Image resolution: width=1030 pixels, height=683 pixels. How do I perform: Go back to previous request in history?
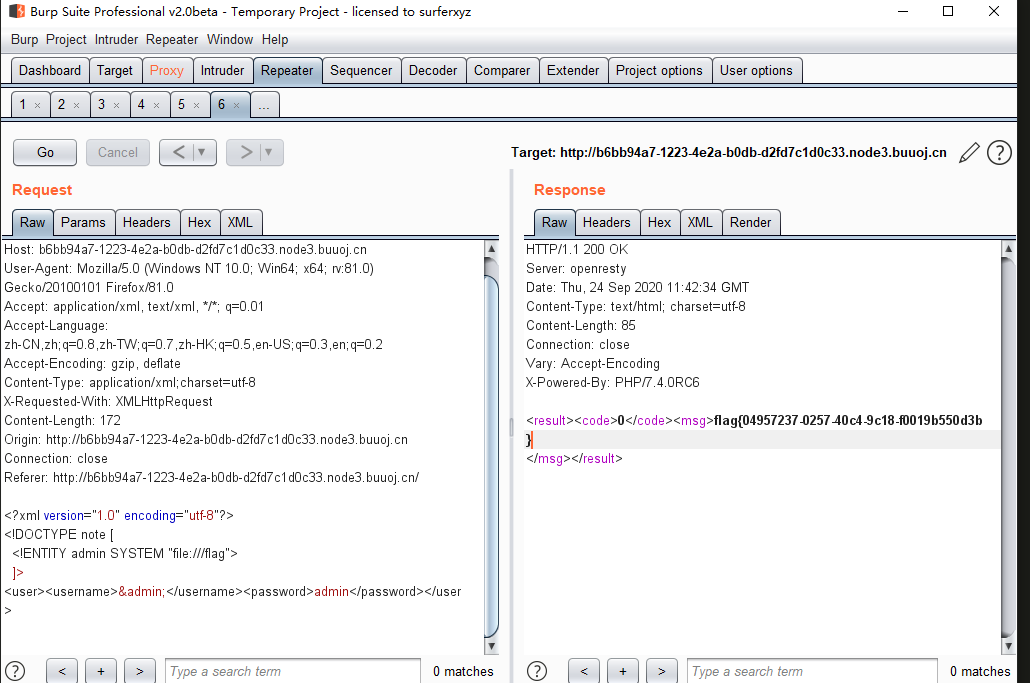178,152
